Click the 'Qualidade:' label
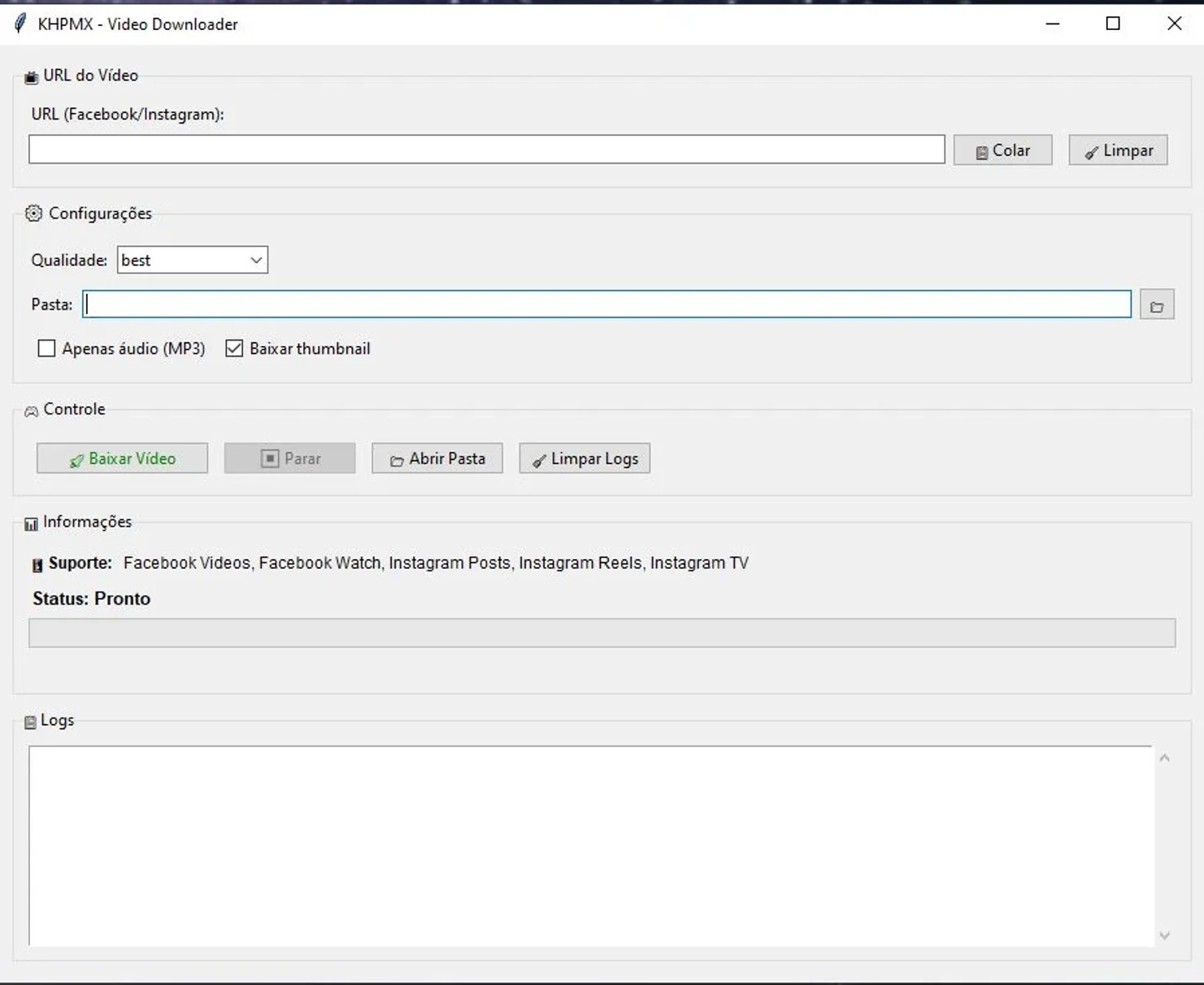The width and height of the screenshot is (1204, 985). click(69, 260)
